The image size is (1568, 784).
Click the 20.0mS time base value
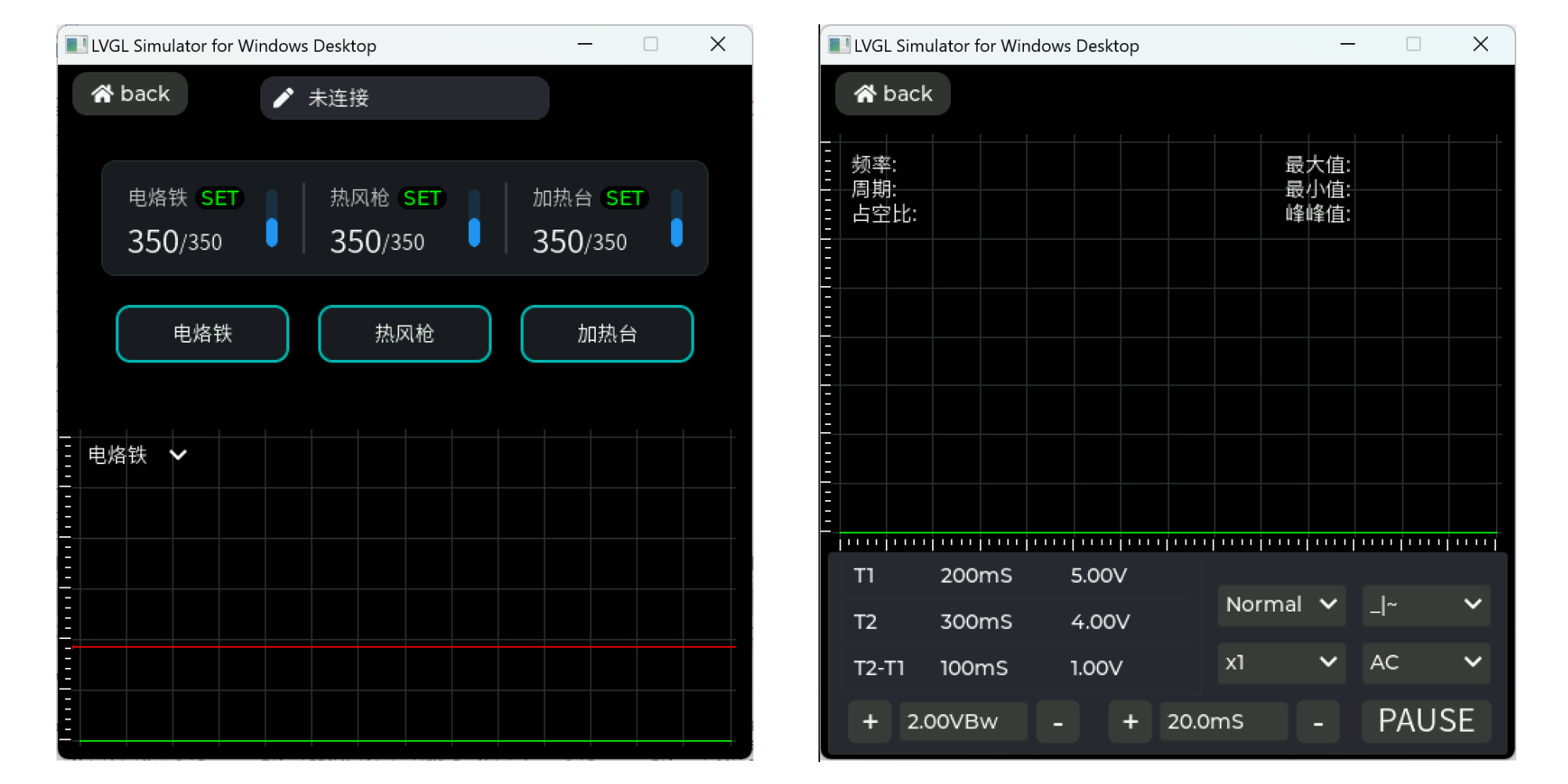pos(1224,721)
